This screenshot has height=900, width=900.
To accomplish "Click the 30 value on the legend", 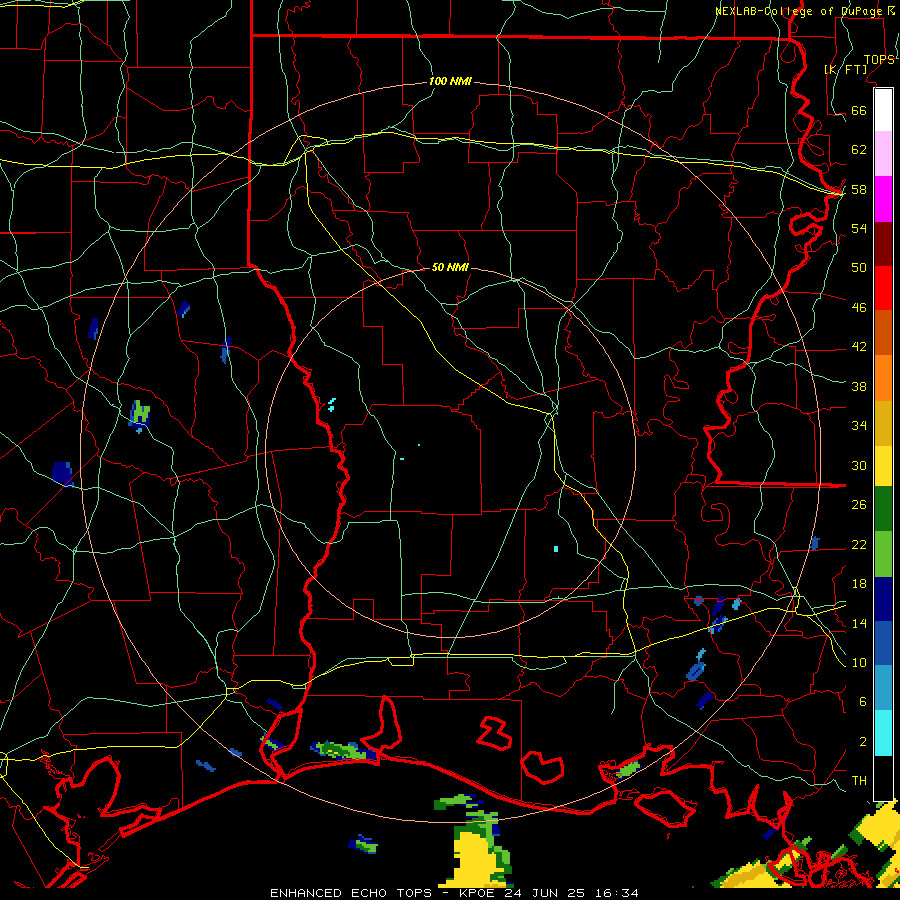I will pos(859,465).
